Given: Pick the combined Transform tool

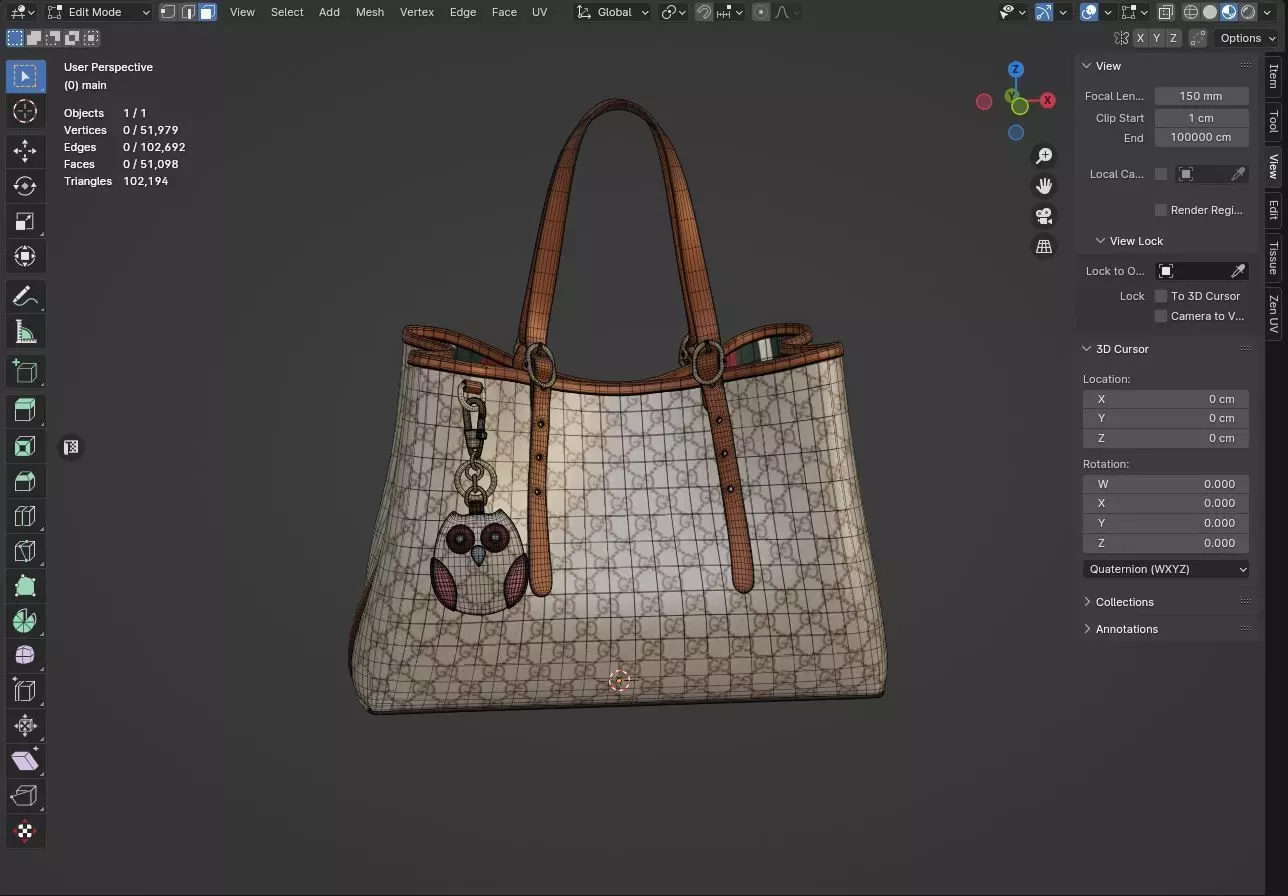Looking at the screenshot, I should (25, 256).
